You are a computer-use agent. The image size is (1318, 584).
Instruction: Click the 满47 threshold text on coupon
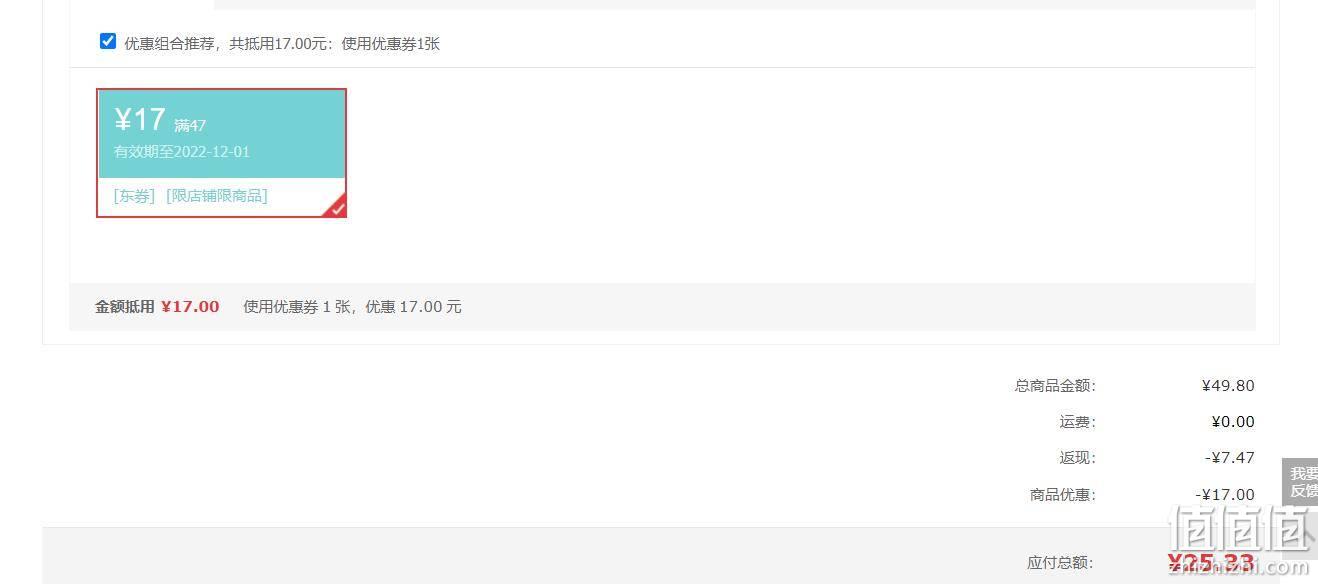(x=190, y=125)
